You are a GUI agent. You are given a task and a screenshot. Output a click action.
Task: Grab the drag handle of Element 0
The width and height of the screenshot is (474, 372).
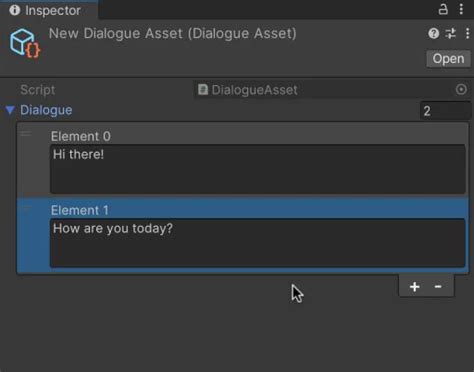click(26, 134)
